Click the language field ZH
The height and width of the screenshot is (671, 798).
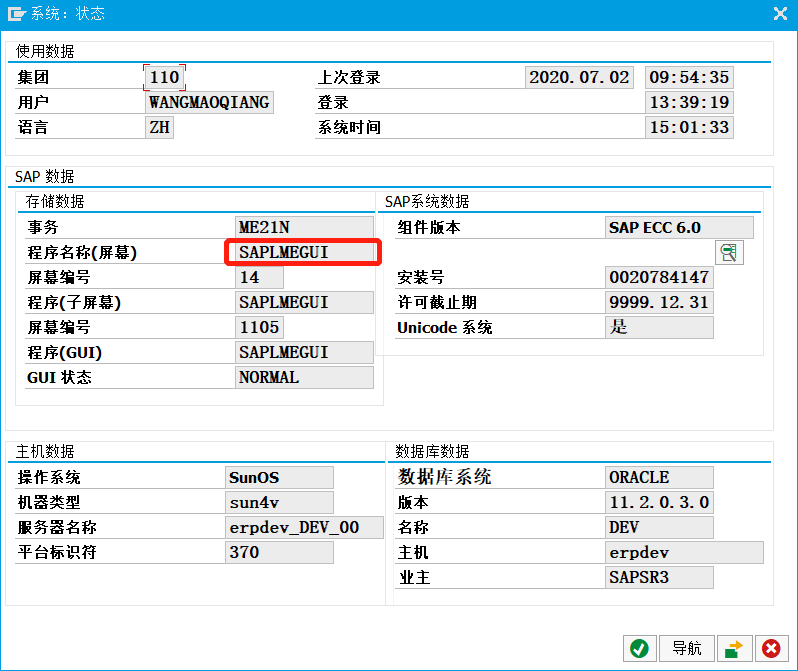(x=159, y=127)
